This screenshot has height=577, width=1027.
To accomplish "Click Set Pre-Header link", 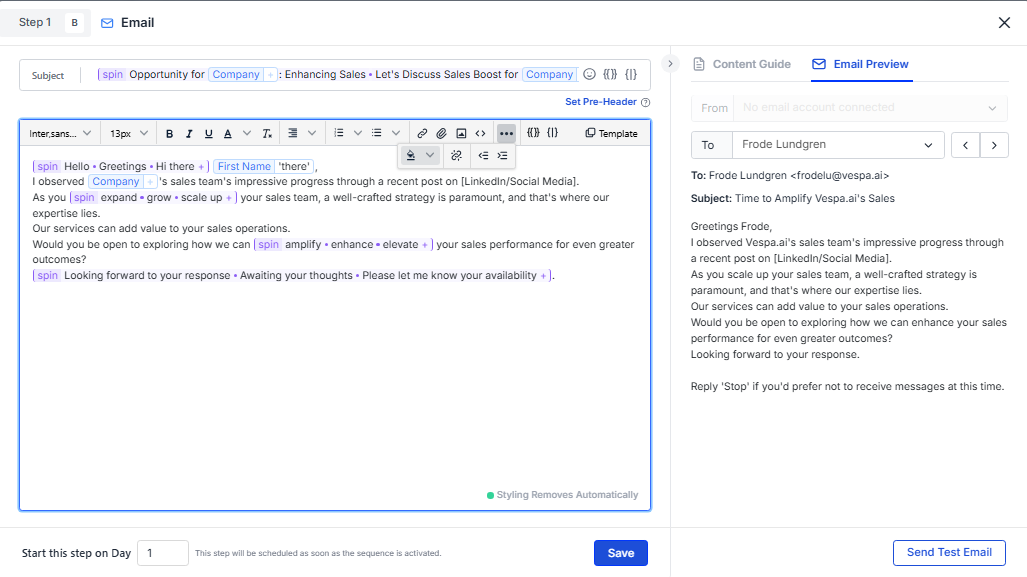I will [601, 102].
